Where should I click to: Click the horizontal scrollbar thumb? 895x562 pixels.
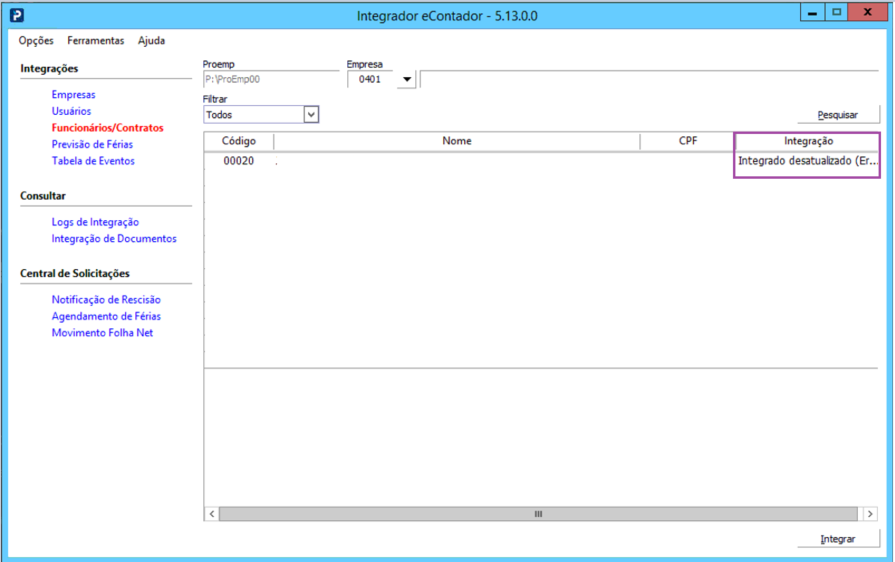[x=538, y=514]
